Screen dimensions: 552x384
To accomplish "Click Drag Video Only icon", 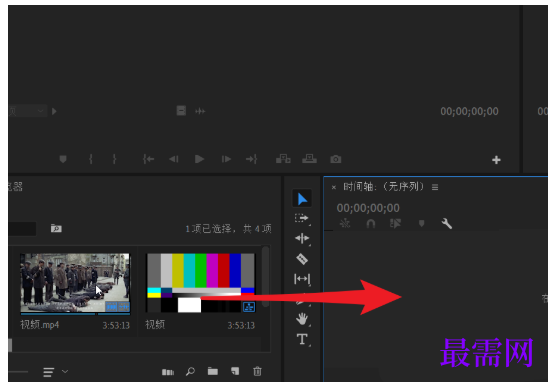I will pos(181,111).
